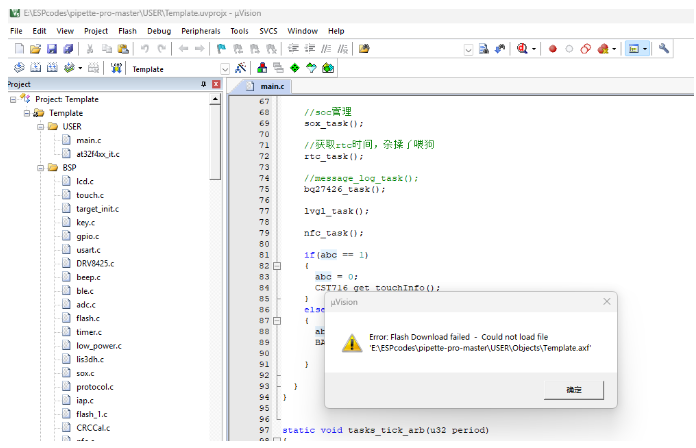Open batch build dropdown arrow
This screenshot has height=448, width=696.
point(80,68)
